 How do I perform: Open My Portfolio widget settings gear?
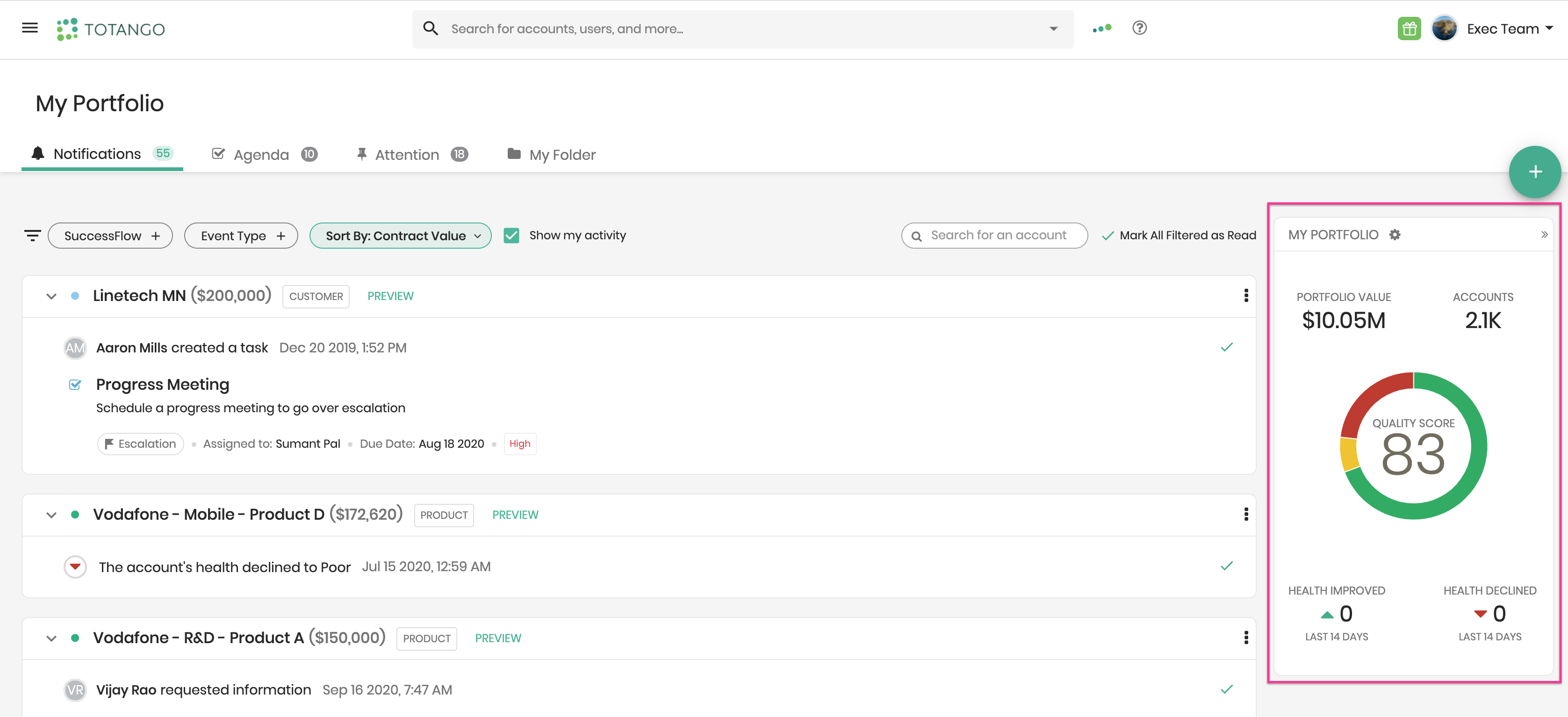[1395, 235]
